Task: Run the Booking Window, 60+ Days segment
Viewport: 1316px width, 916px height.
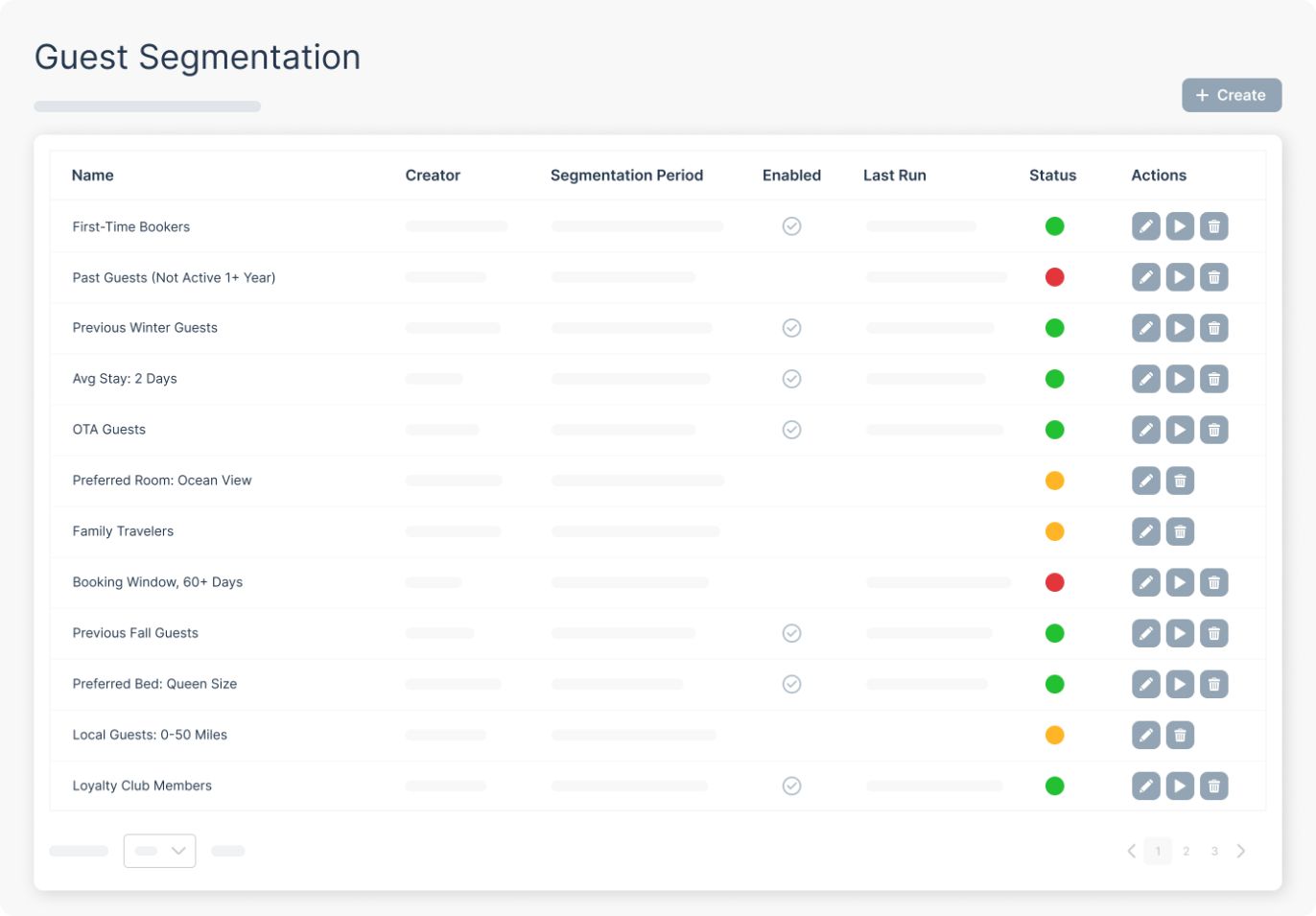Action: click(1180, 582)
